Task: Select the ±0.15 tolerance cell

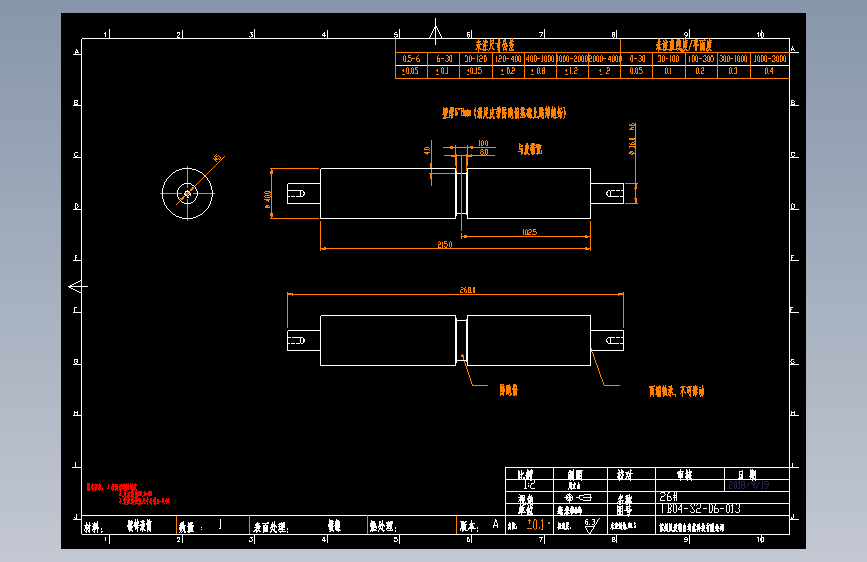Action: point(476,71)
